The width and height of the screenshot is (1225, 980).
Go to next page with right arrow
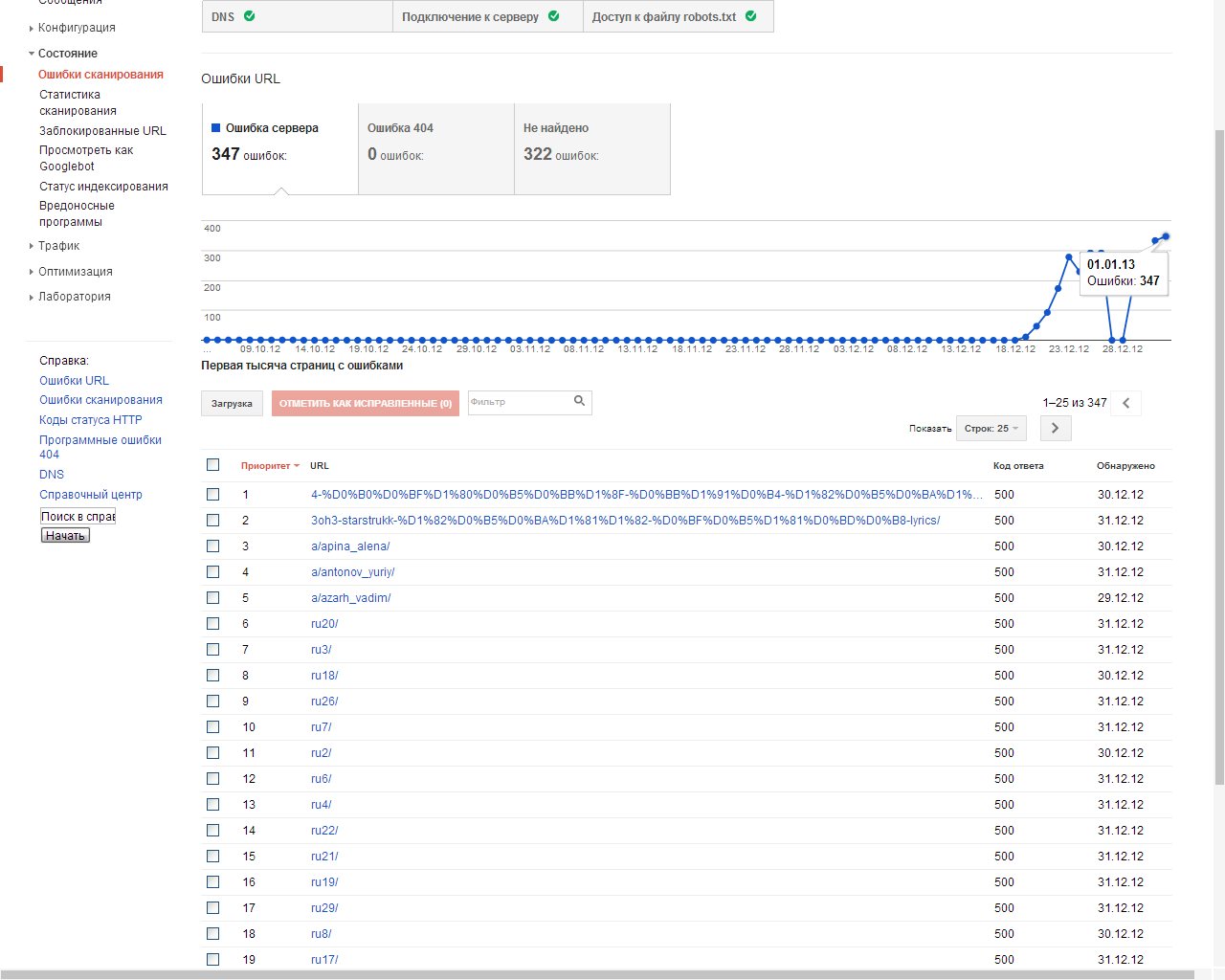point(1055,428)
